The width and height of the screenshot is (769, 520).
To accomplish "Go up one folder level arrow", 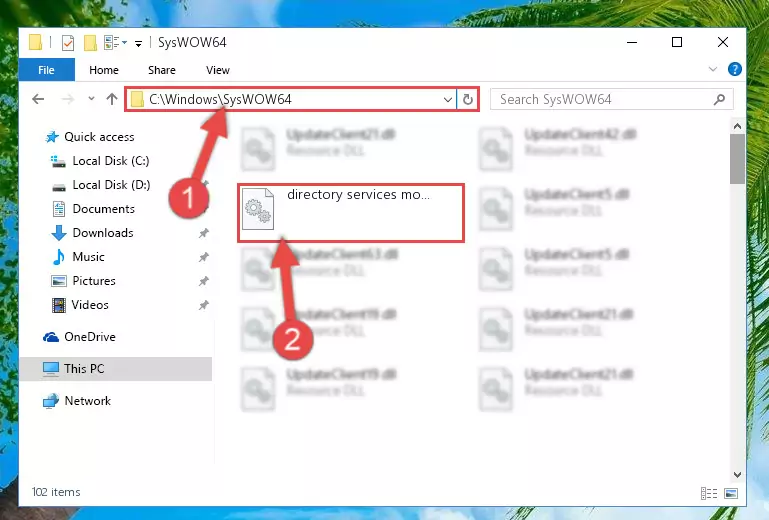I will pos(112,99).
